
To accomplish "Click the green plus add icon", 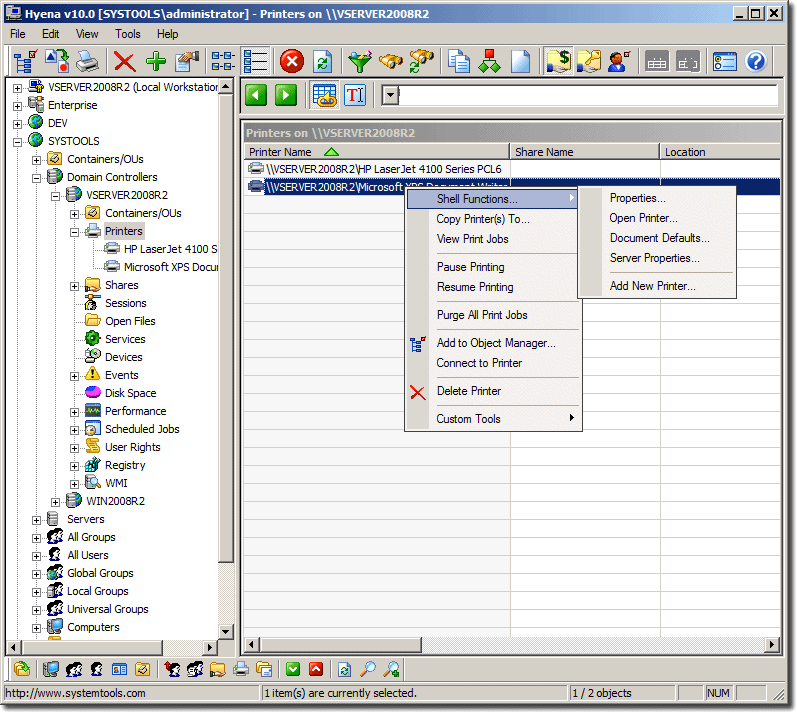I will [x=156, y=62].
